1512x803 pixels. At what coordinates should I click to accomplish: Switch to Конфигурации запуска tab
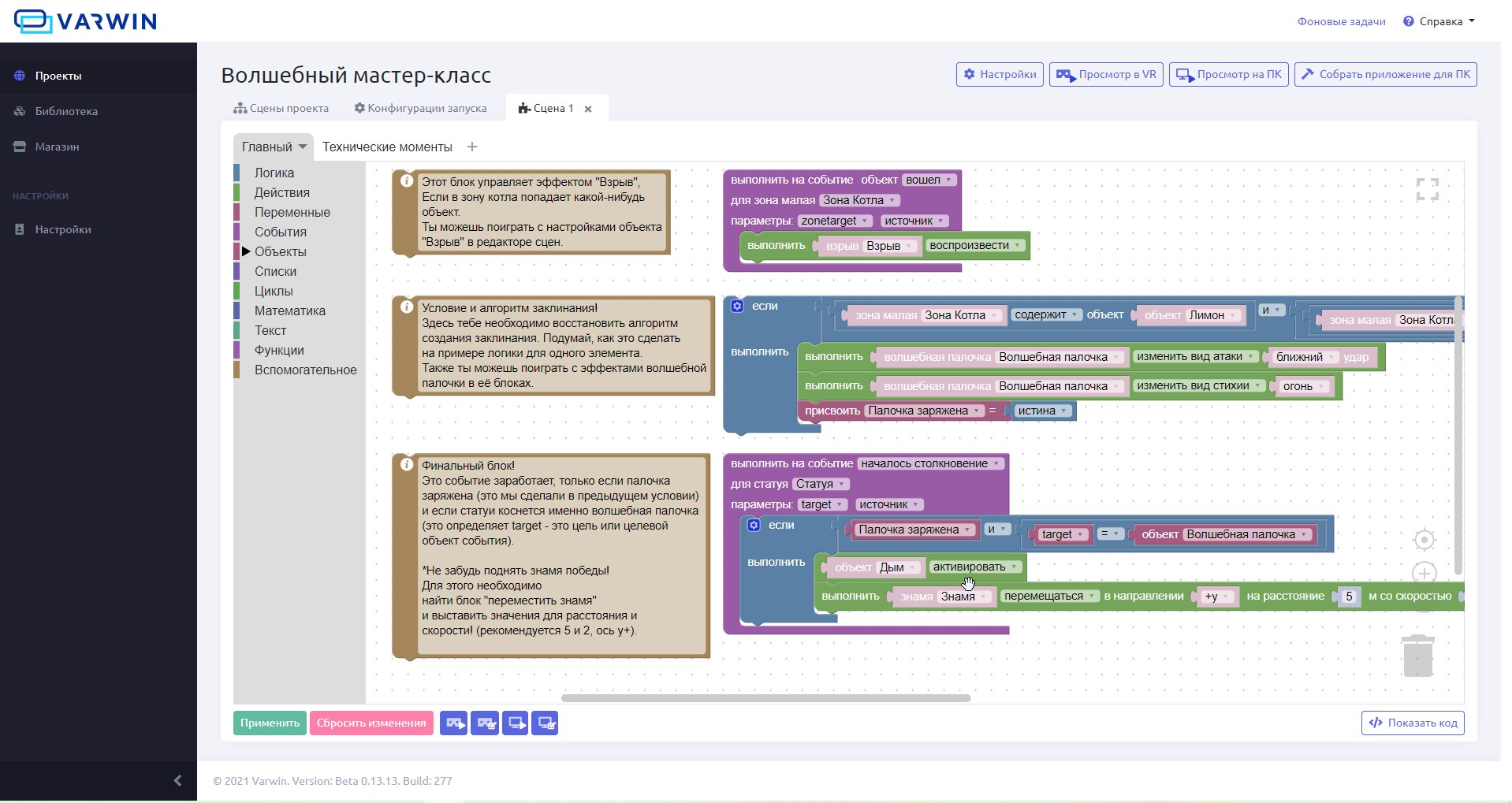point(420,108)
